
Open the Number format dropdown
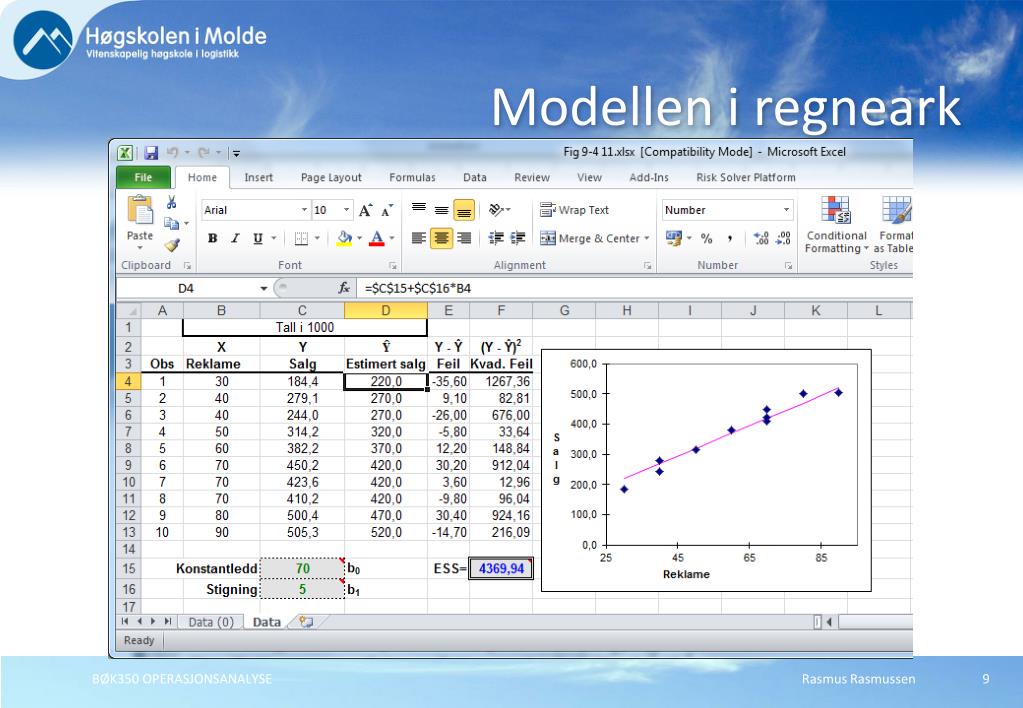click(x=786, y=210)
